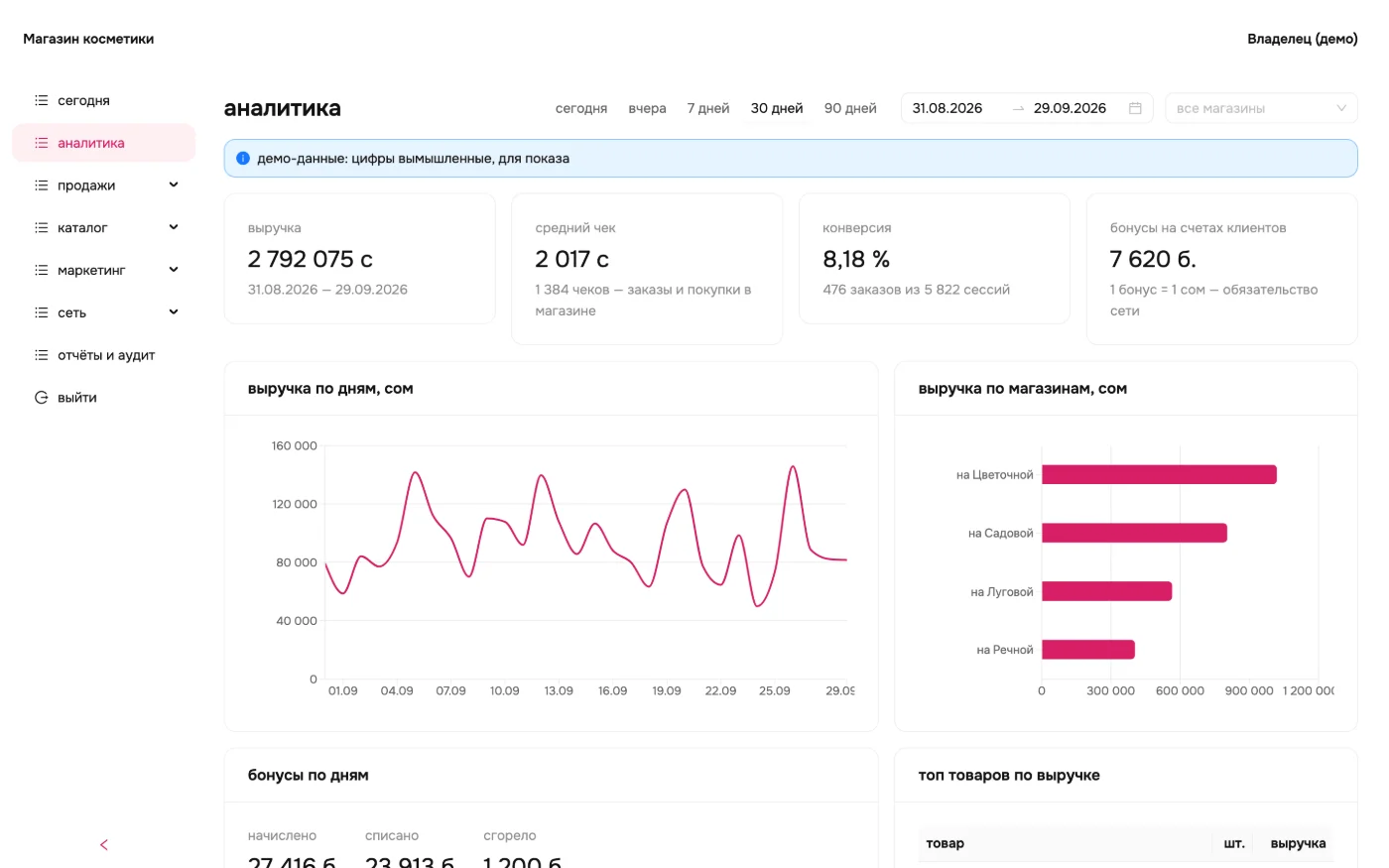Click the товар column header
This screenshot has height=868, width=1389.
[945, 843]
